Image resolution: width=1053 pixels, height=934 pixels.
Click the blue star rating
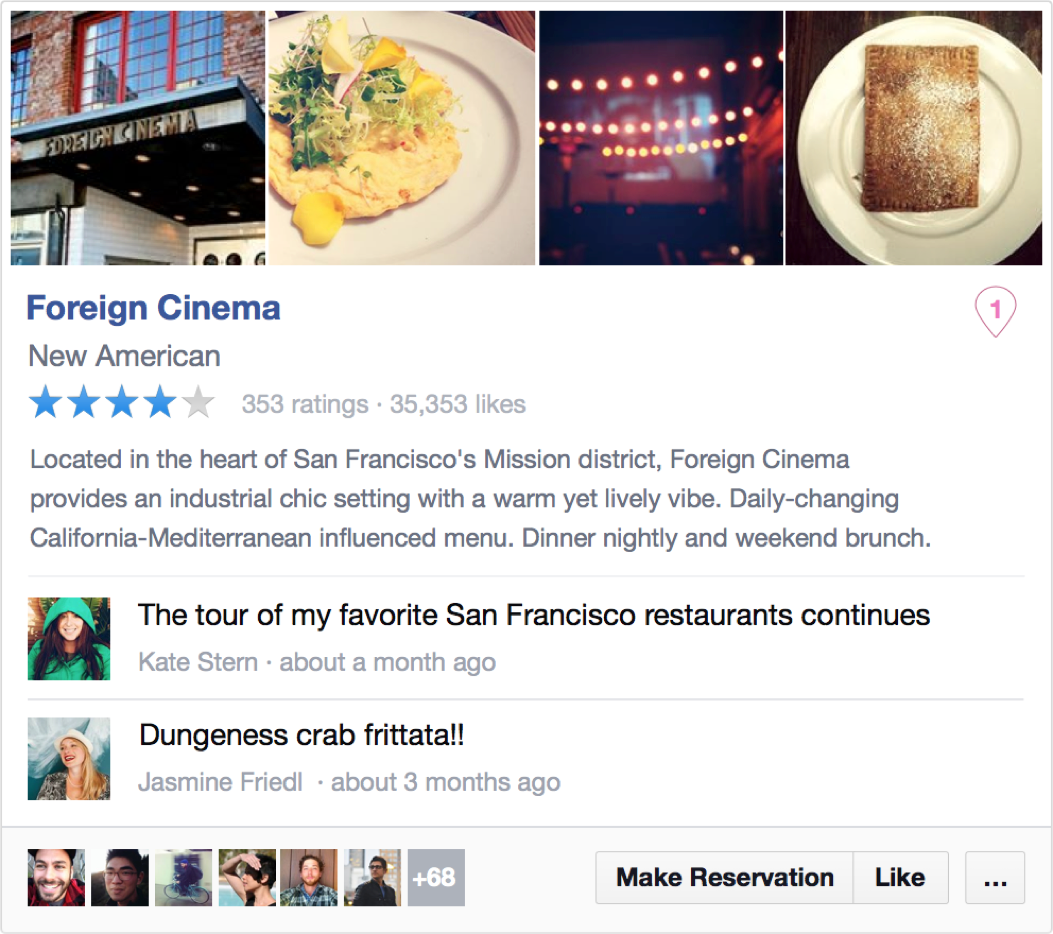tap(122, 403)
